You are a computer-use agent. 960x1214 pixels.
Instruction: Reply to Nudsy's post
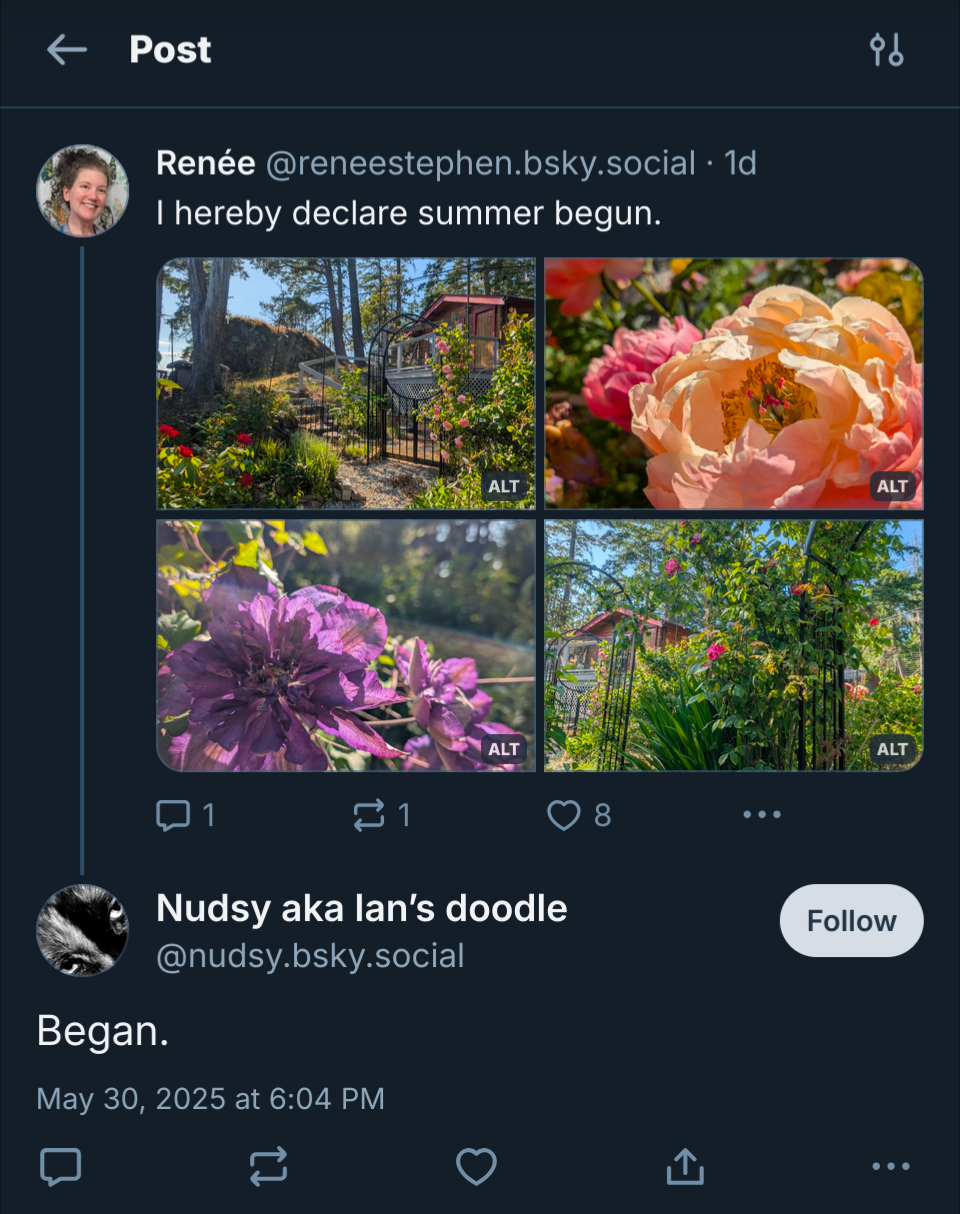pos(60,1166)
